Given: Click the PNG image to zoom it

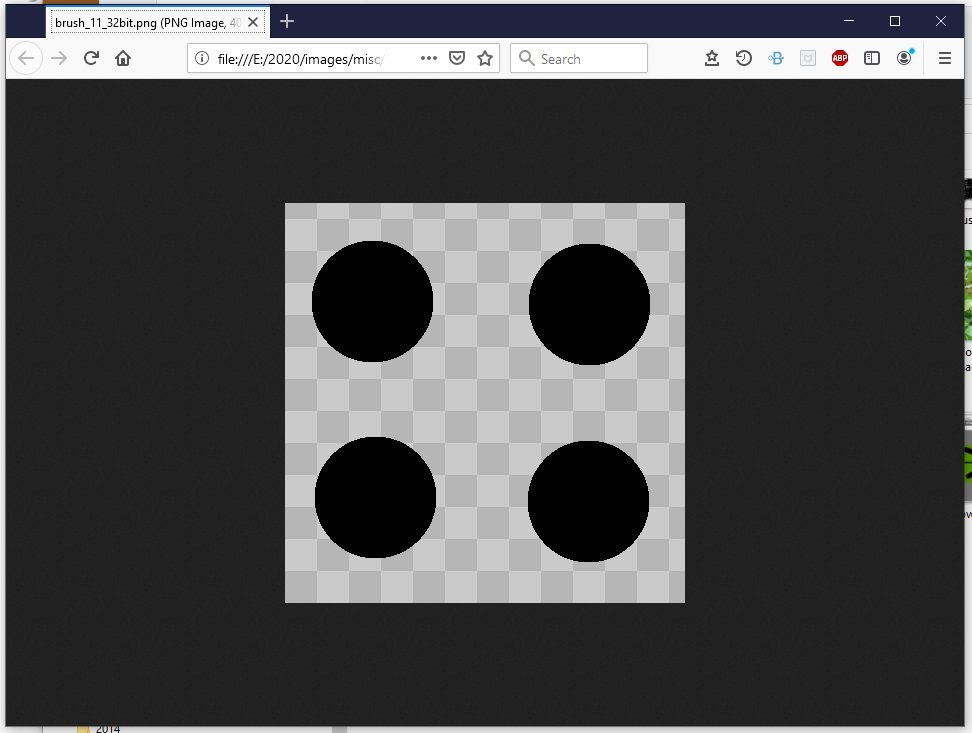Looking at the screenshot, I should (485, 402).
